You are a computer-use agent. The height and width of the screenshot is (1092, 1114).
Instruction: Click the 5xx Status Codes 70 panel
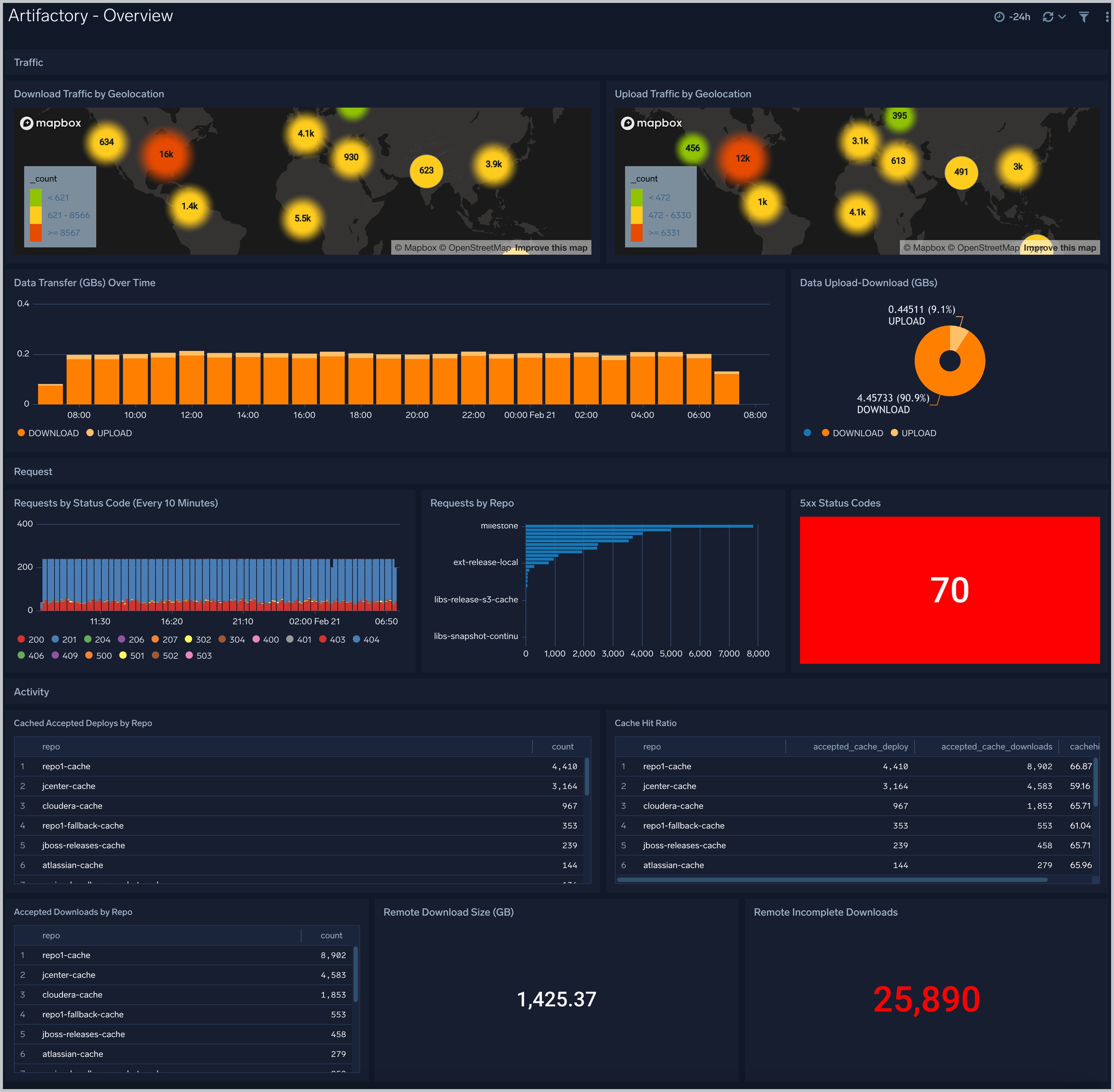pos(949,590)
